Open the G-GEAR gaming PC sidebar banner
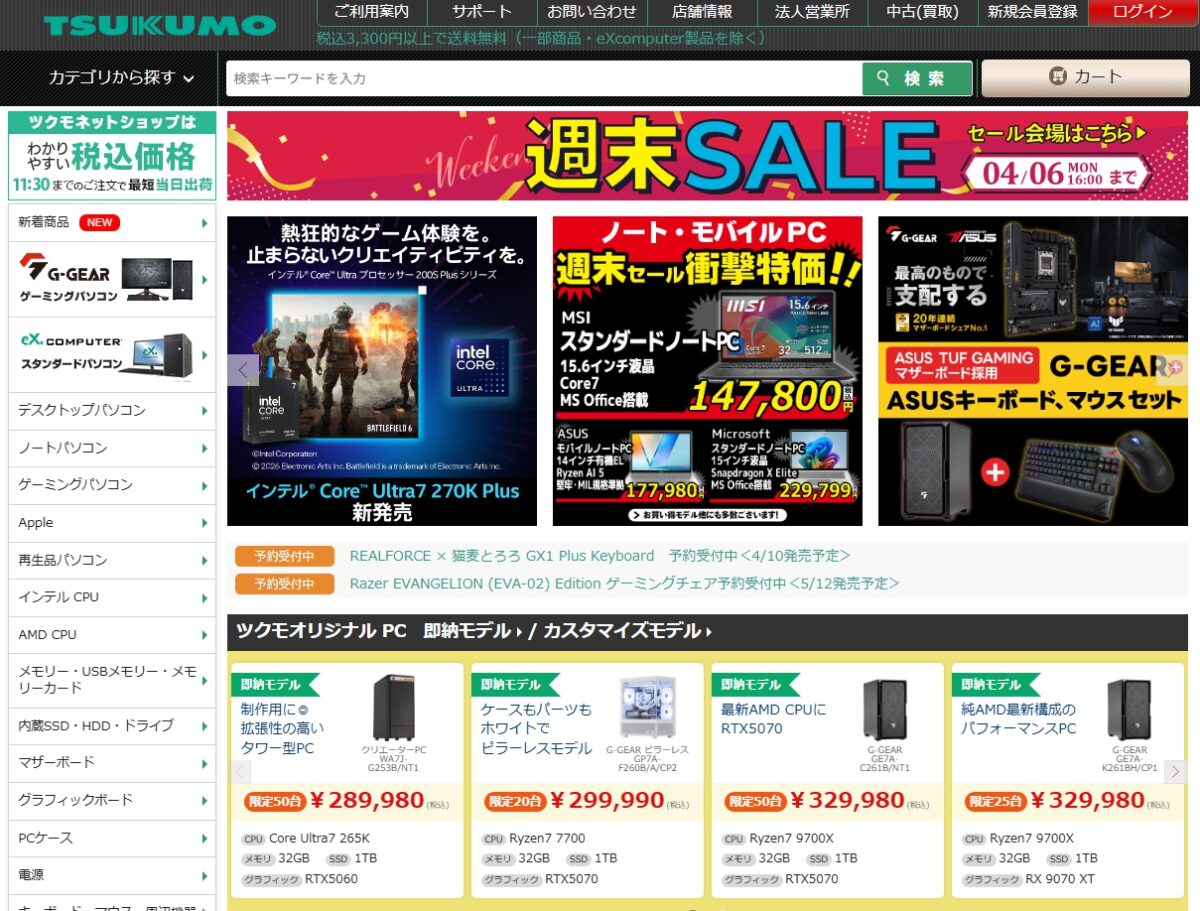This screenshot has height=911, width=1200. [x=112, y=279]
